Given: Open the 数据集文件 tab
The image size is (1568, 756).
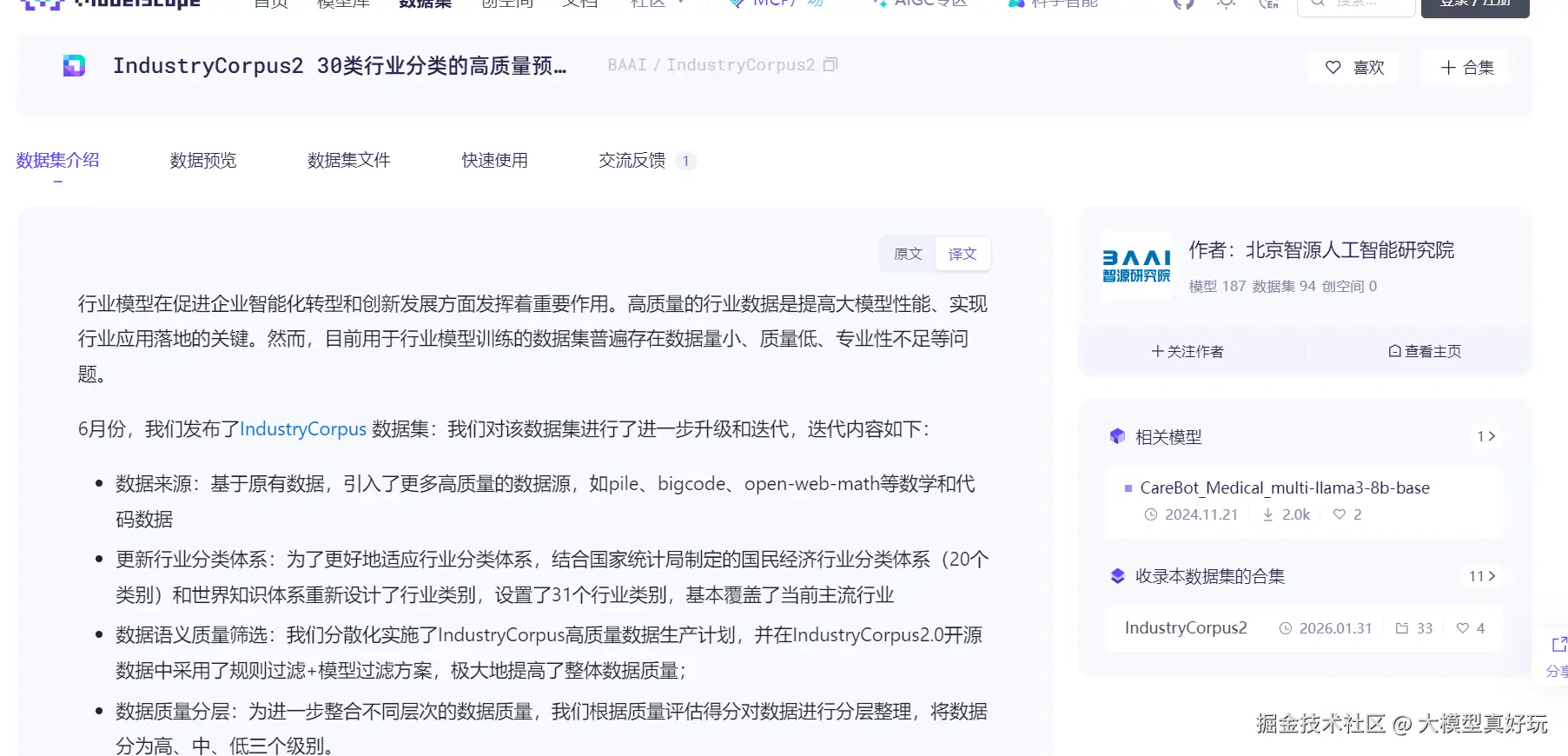Looking at the screenshot, I should click(349, 160).
